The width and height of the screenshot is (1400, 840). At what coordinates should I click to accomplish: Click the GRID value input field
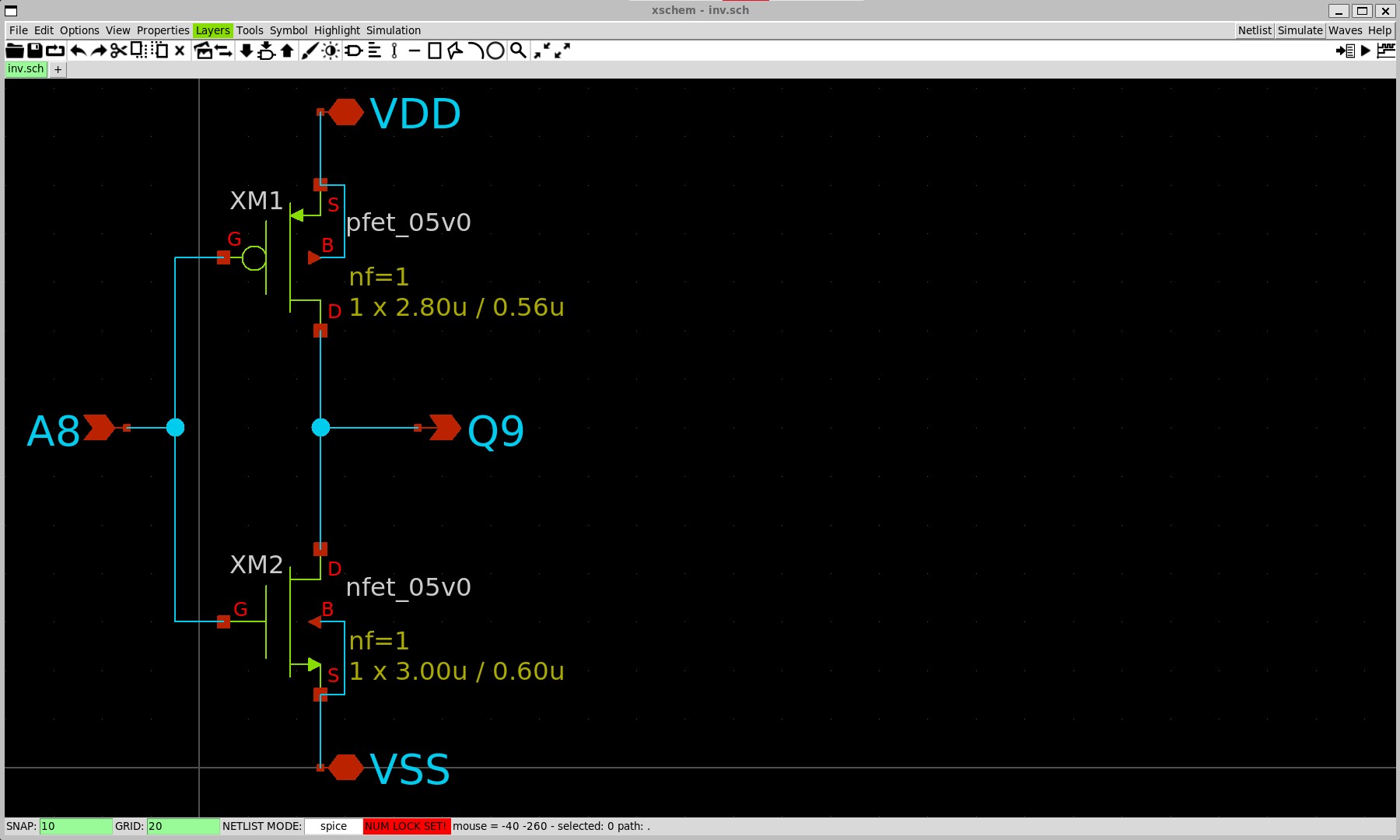point(183,826)
